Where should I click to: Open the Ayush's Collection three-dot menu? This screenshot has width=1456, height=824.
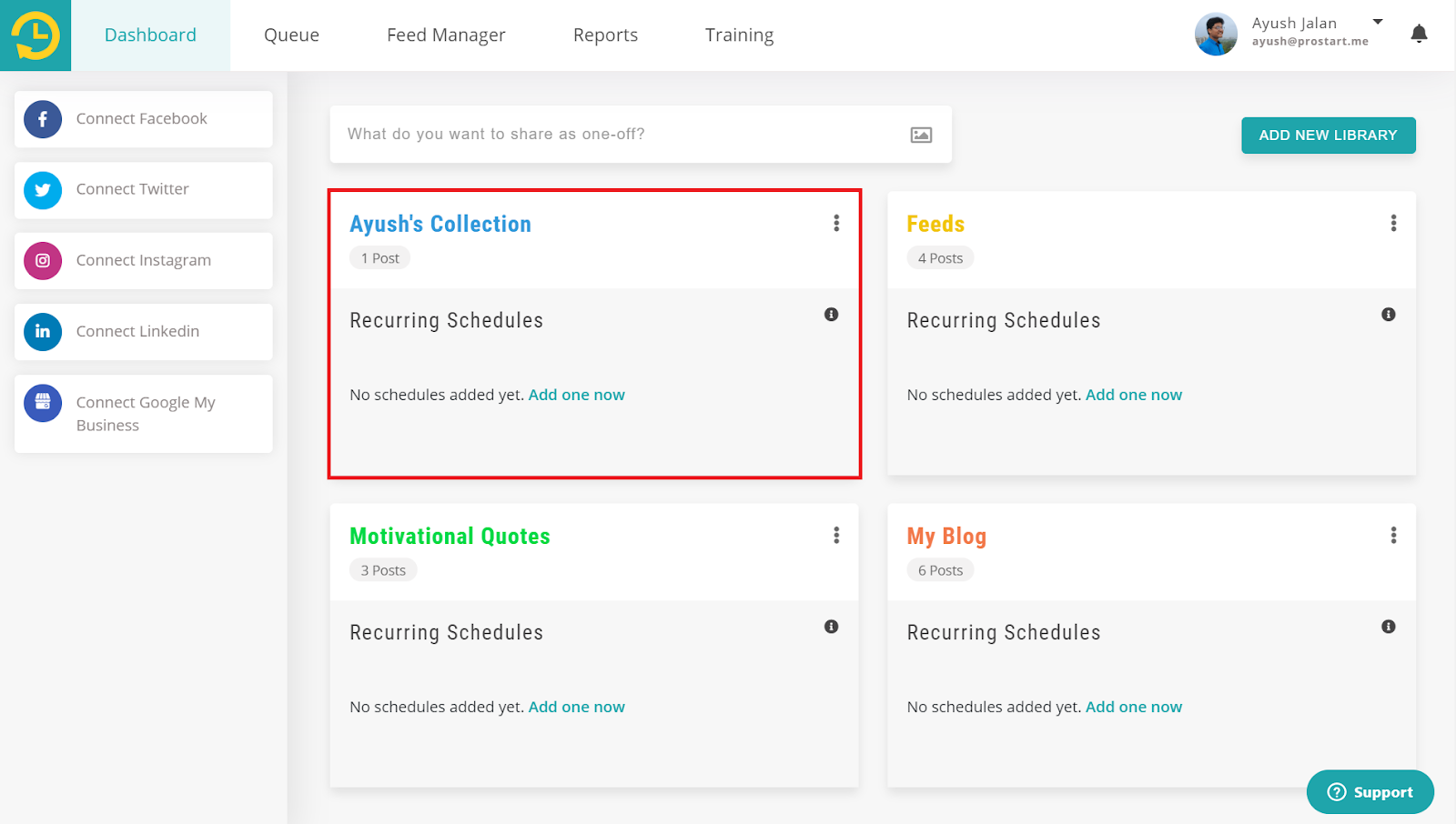click(836, 224)
